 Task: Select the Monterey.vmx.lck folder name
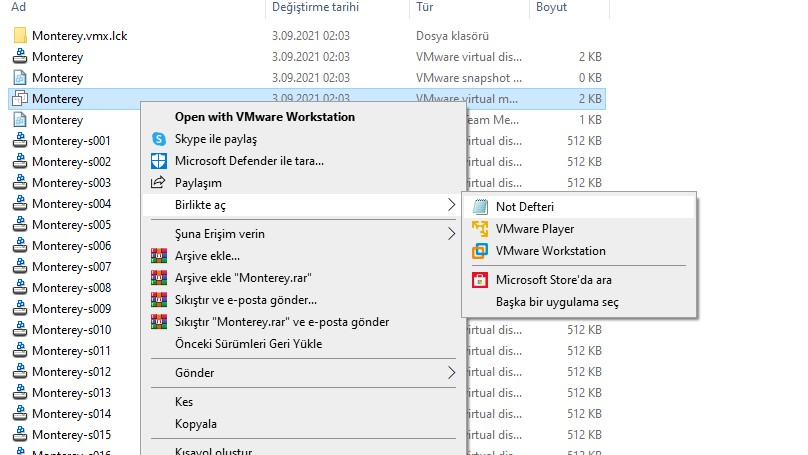pyautogui.click(x=79, y=36)
